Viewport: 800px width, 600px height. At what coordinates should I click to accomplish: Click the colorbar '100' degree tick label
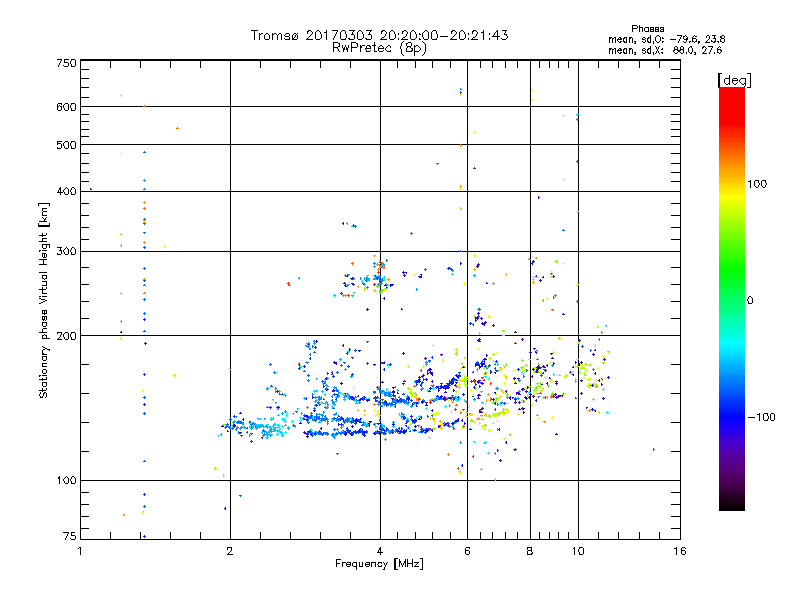pos(757,184)
